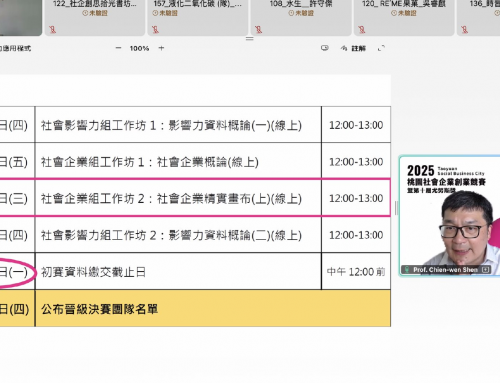The height and width of the screenshot is (383, 500).
Task: Click 未驗證 badge under 157_液化二氧化碳
Action: (165, 13)
